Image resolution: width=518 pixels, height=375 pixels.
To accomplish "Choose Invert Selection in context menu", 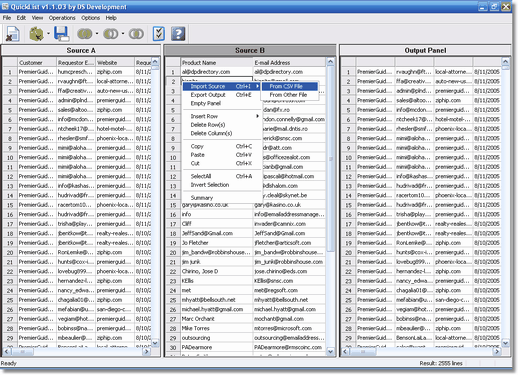I will click(222, 185).
